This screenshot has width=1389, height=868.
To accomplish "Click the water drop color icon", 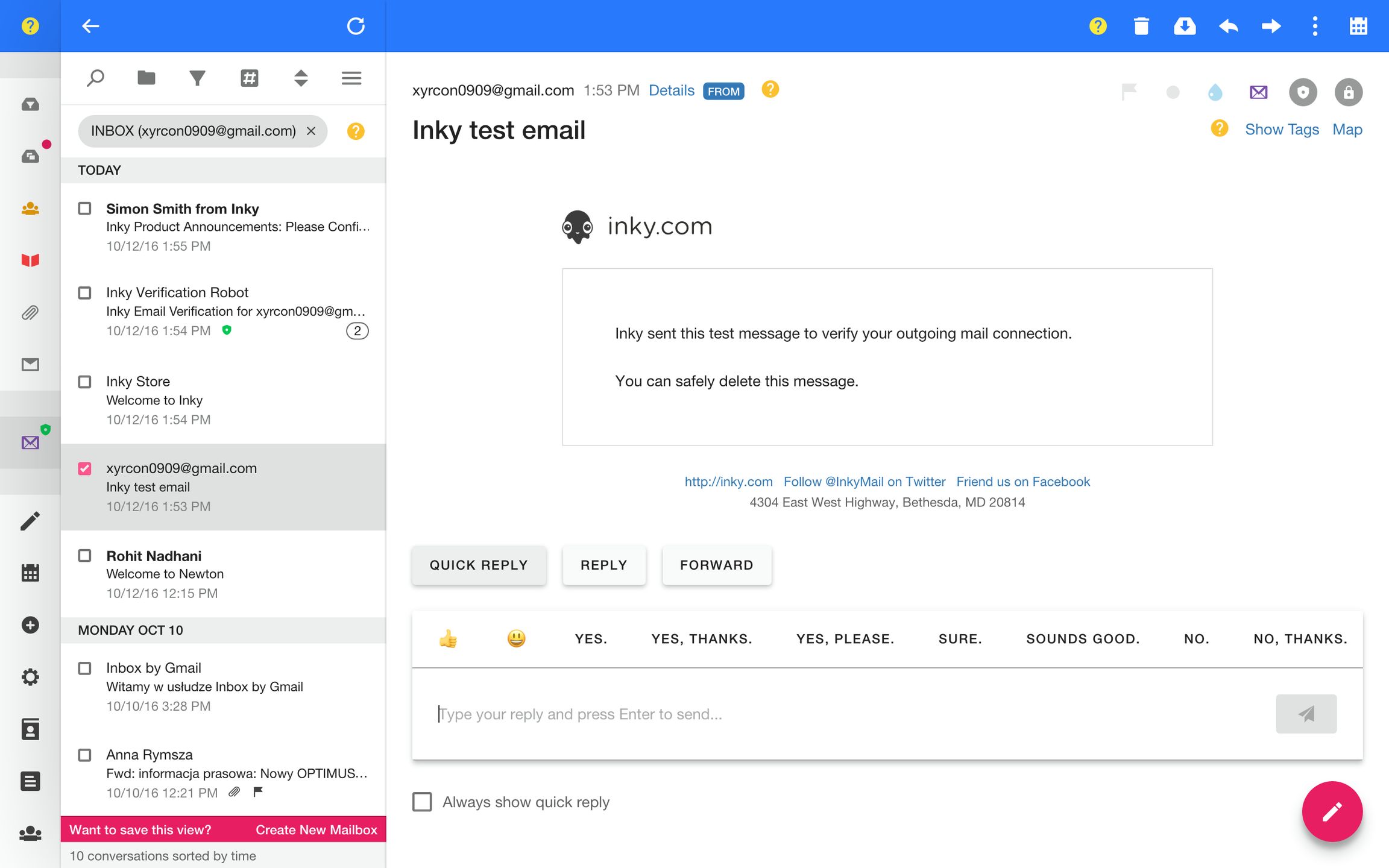I will point(1215,92).
